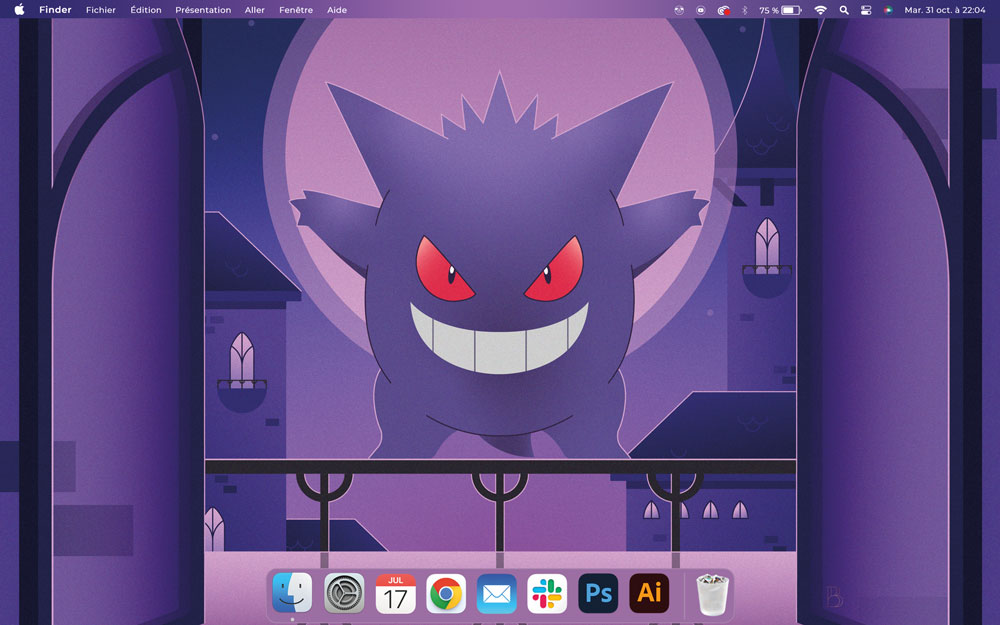Open Control Center from menu bar

(865, 10)
